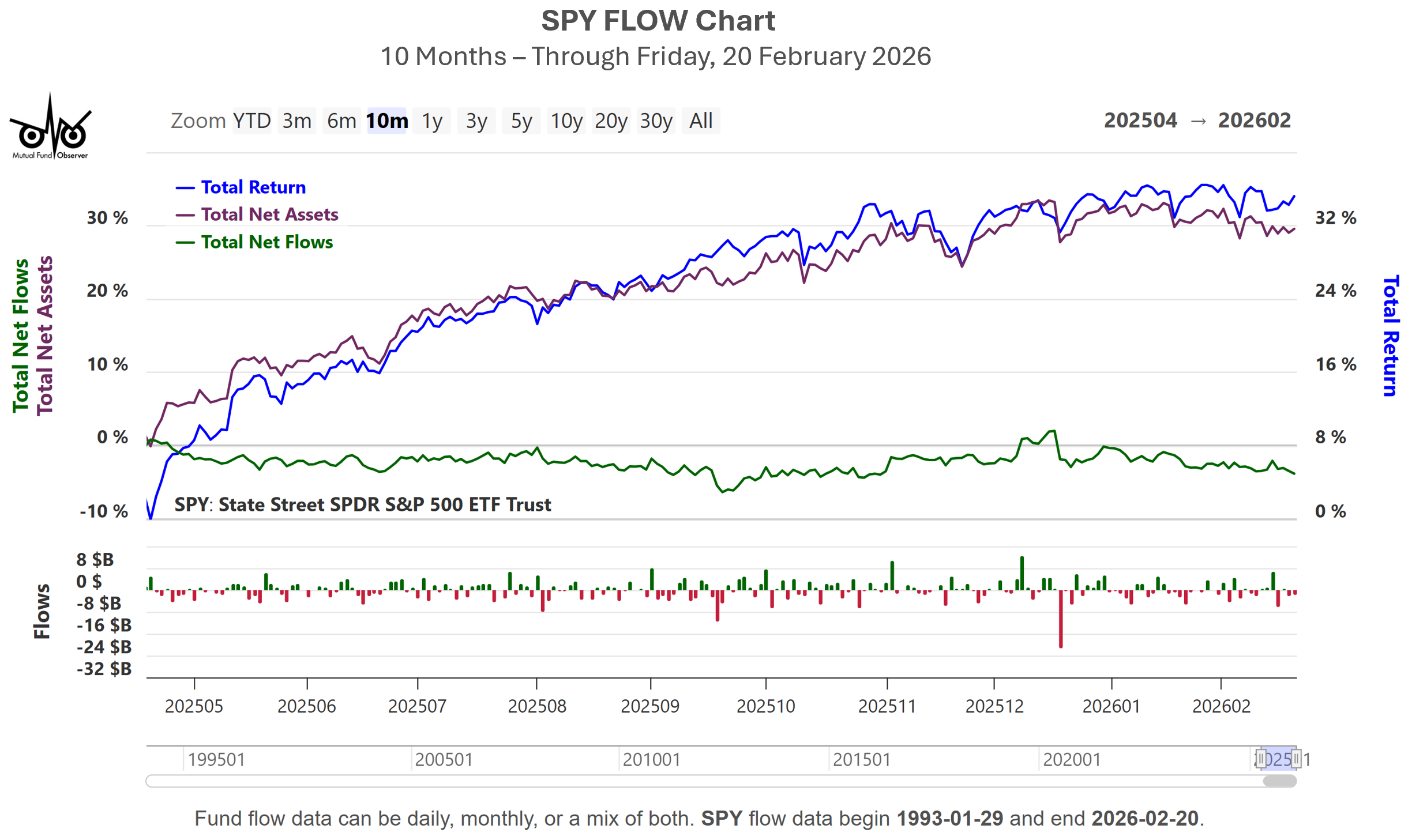
Task: Pick the 5y zoom button
Action: pyautogui.click(x=521, y=121)
